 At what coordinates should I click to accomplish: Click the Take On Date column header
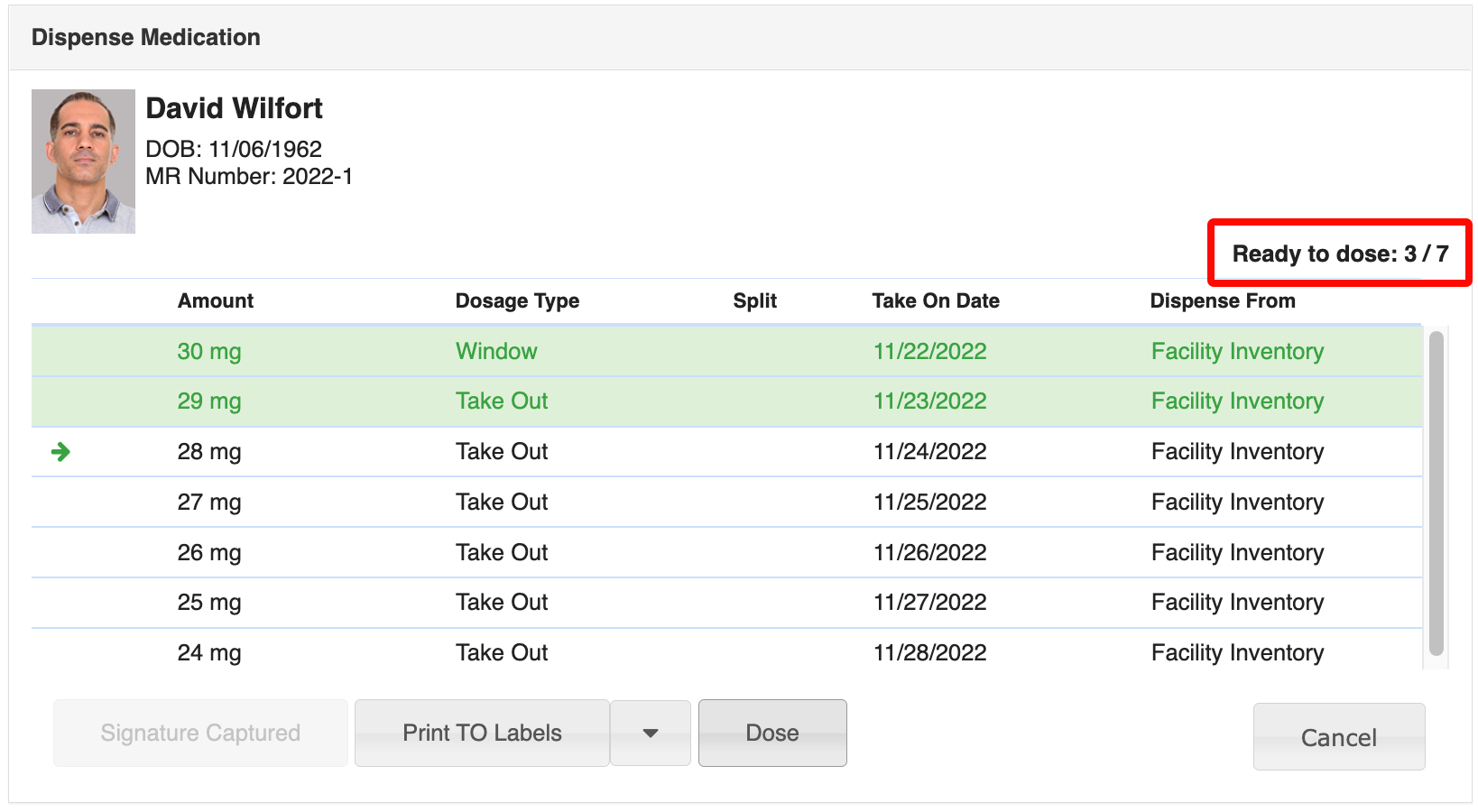coord(935,301)
